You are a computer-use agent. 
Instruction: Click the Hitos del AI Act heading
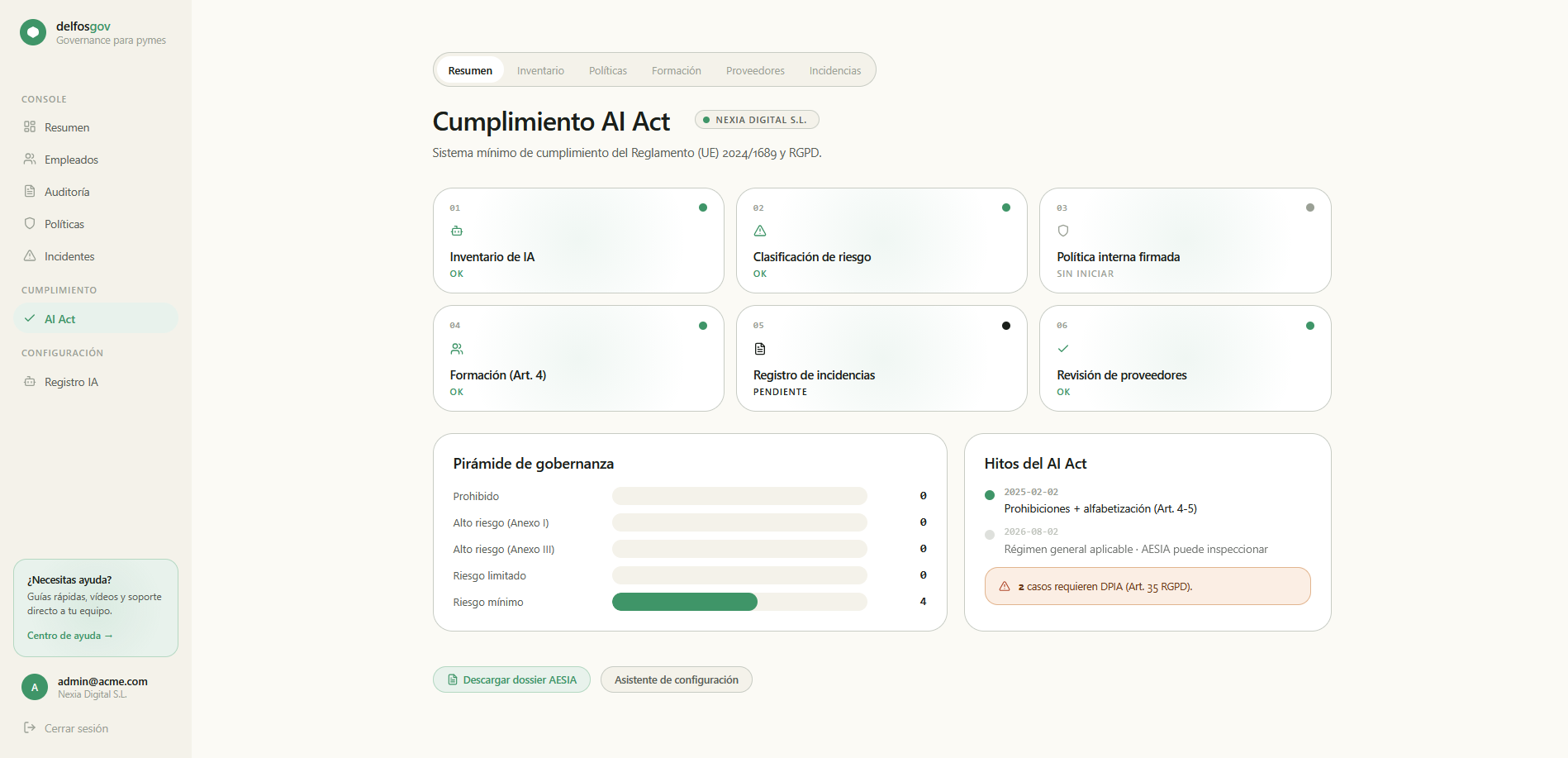click(x=1035, y=464)
